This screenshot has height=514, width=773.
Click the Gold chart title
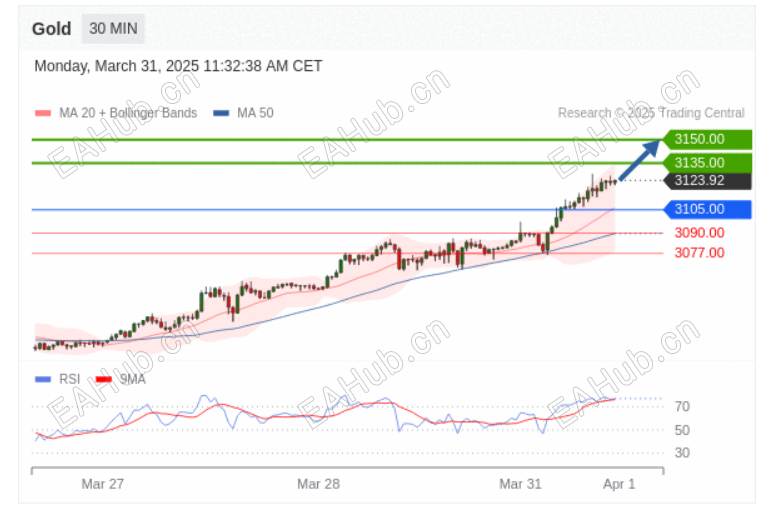click(x=51, y=29)
